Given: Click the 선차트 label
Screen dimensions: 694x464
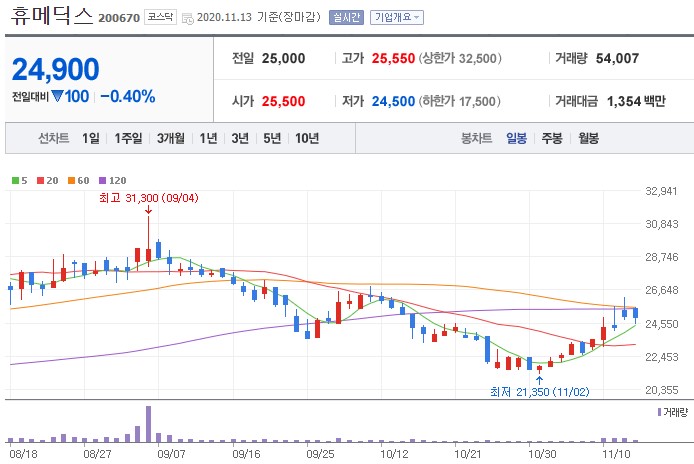Looking at the screenshot, I should 54,138.
